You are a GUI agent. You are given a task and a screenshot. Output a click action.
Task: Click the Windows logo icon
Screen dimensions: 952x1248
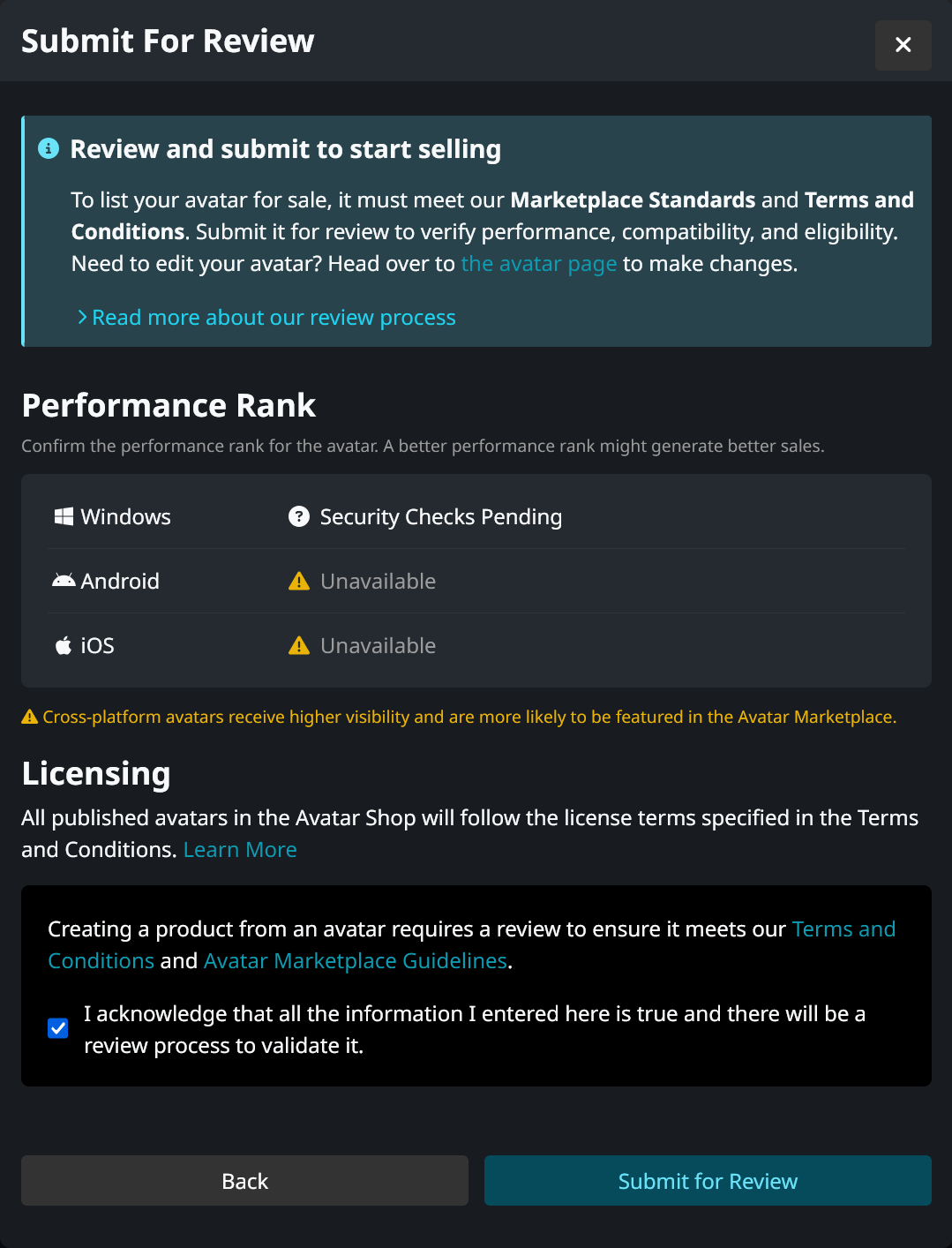click(64, 516)
